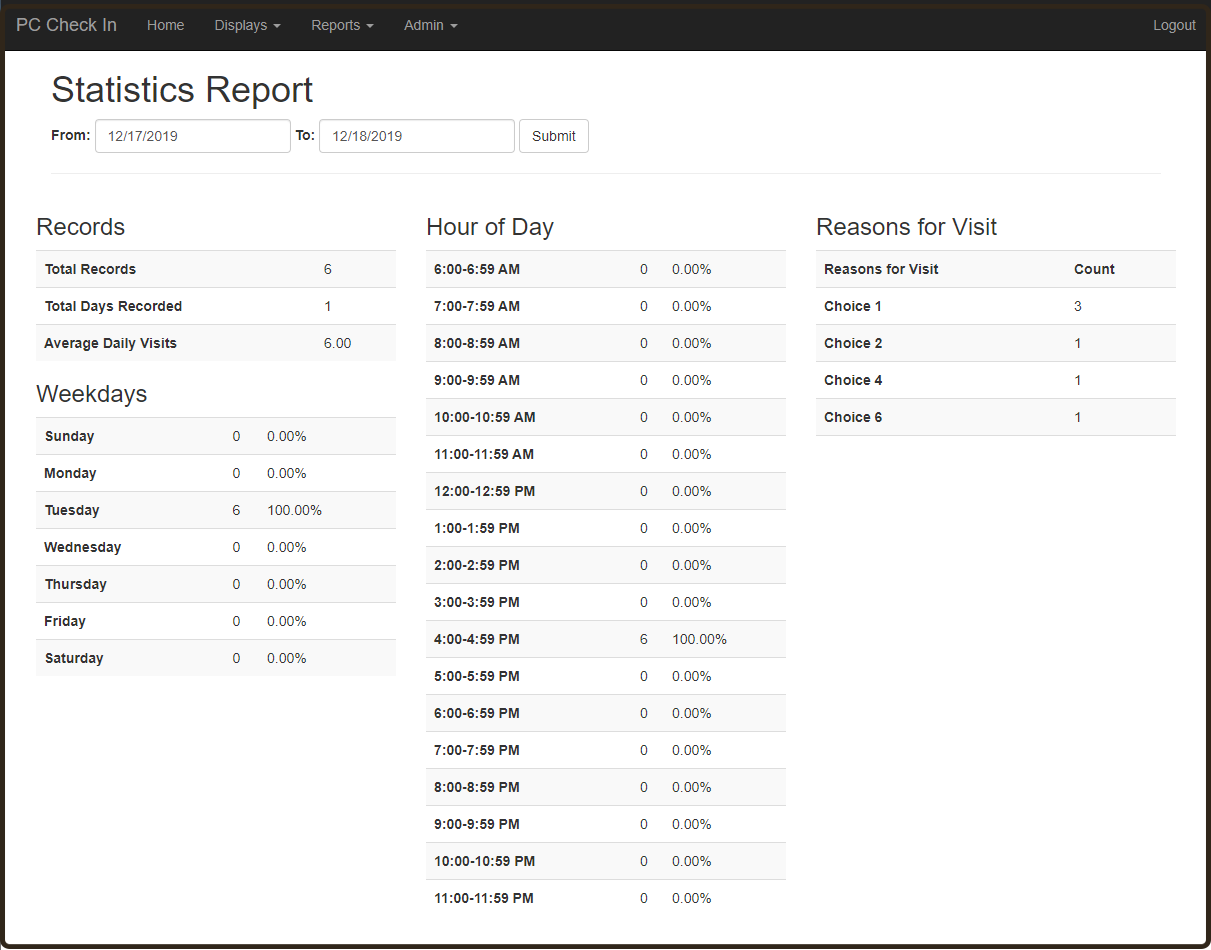Click the 4:00-4:59 PM hour row

click(x=605, y=639)
